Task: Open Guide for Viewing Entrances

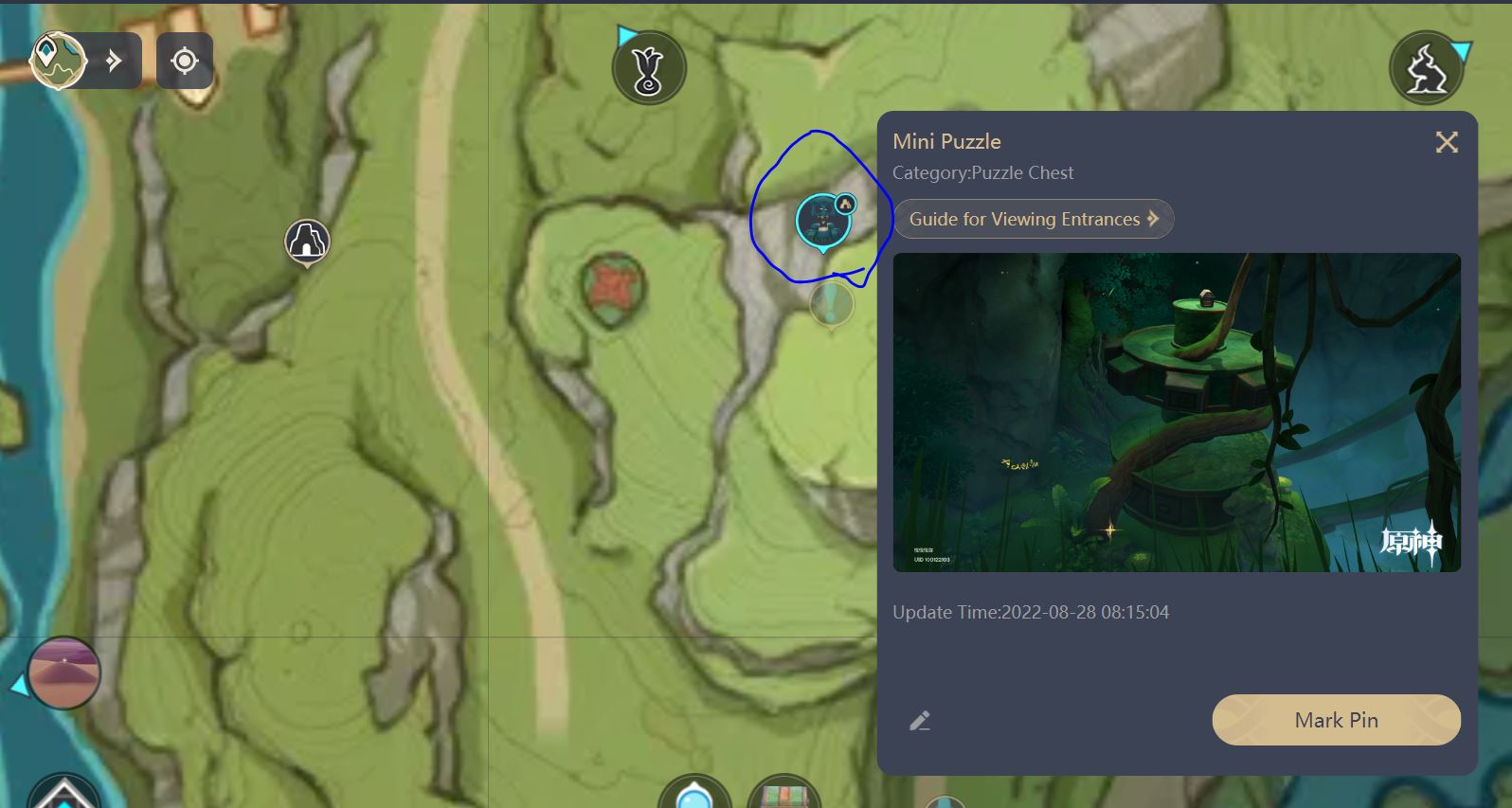Action: click(x=1034, y=219)
